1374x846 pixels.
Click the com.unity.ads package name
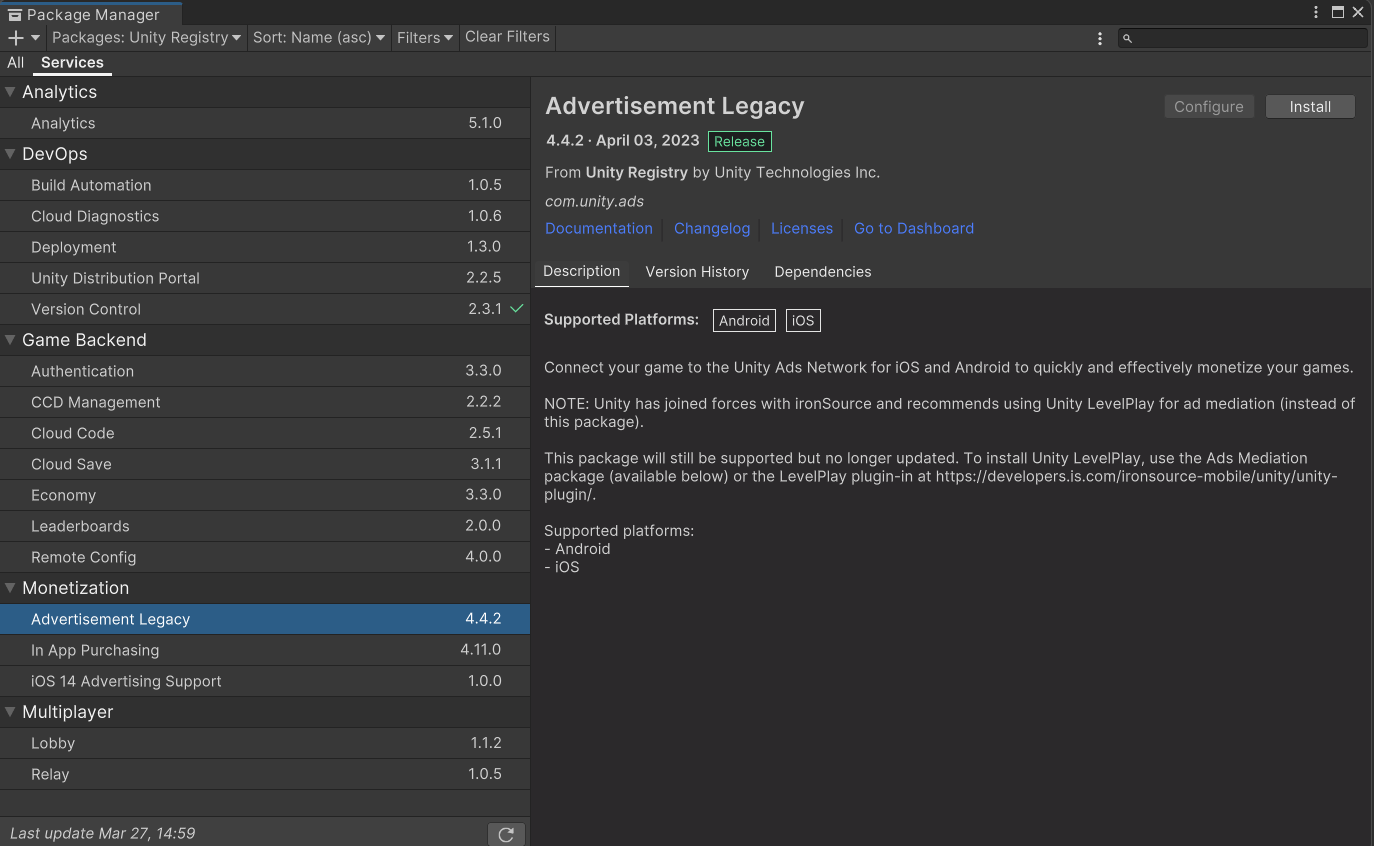click(x=594, y=201)
